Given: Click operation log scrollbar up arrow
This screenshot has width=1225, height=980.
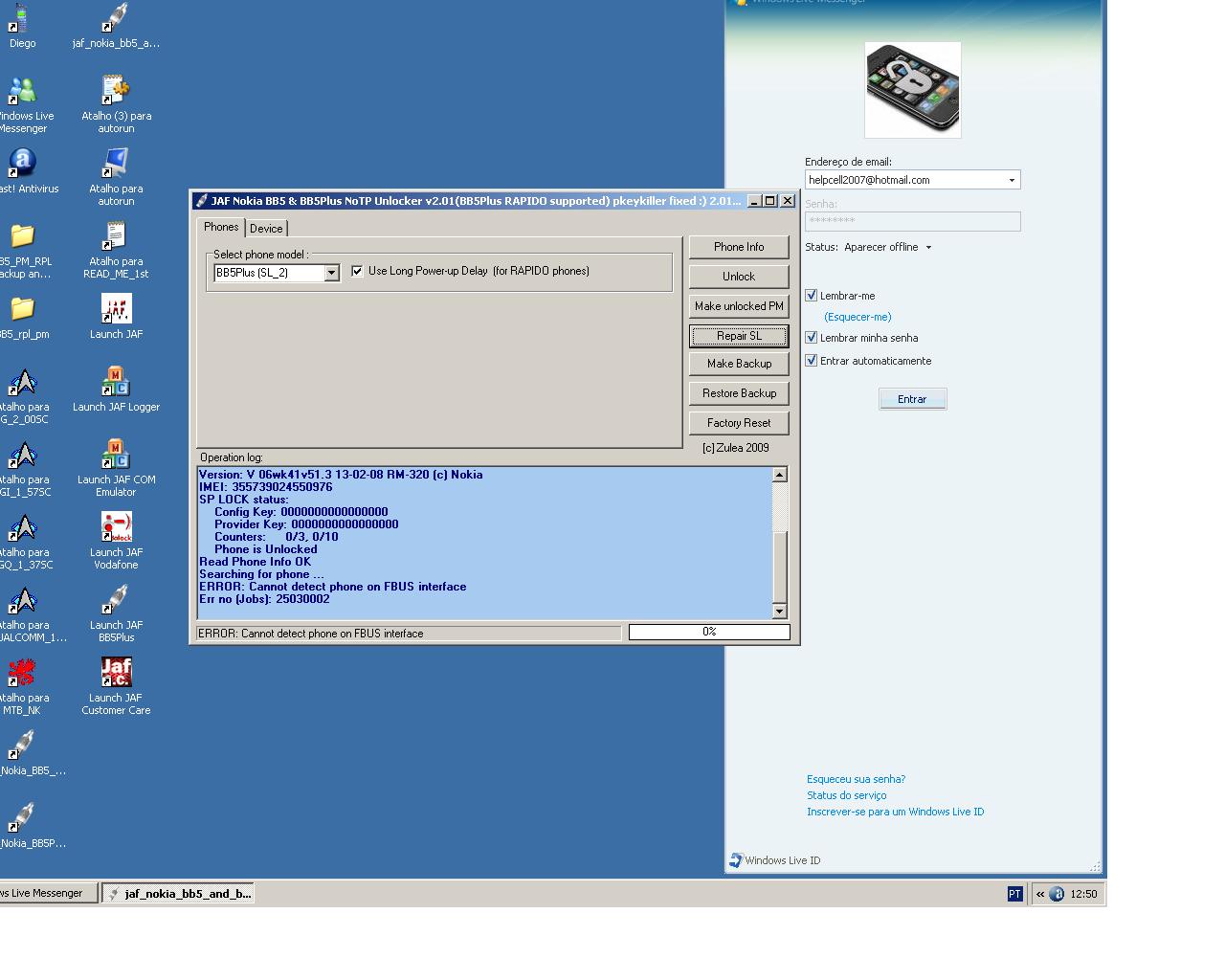Looking at the screenshot, I should coord(779,475).
